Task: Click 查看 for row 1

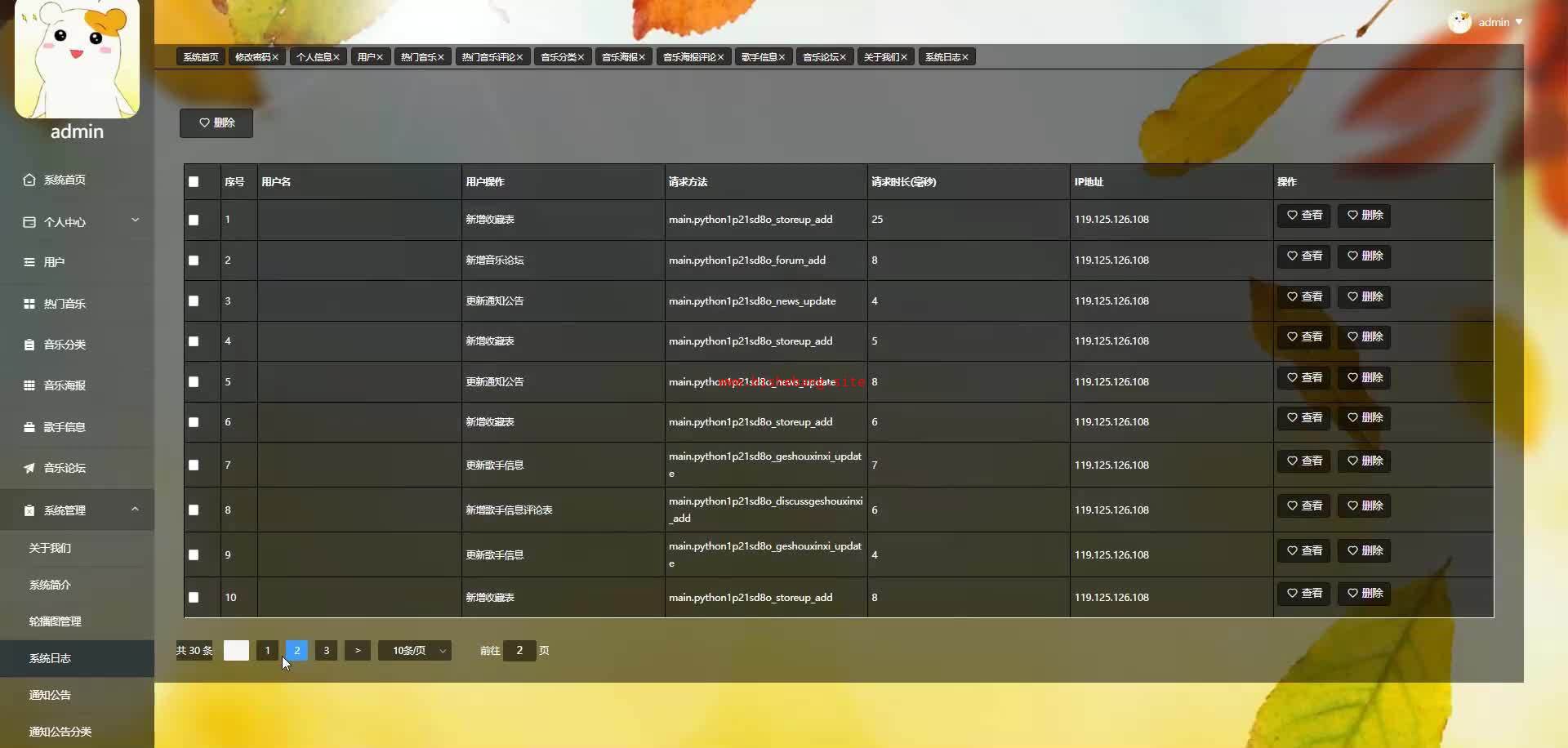Action: click(1304, 216)
